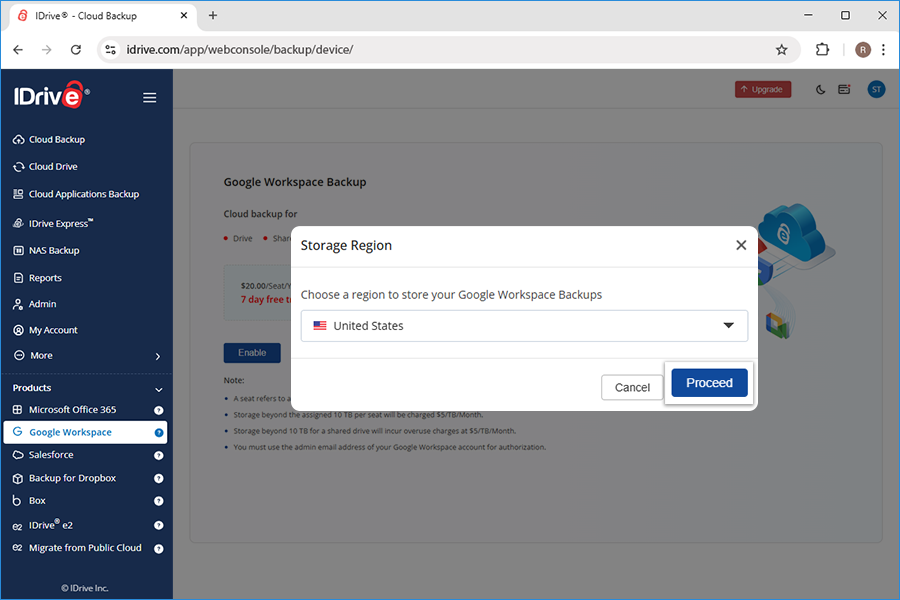Click the browser forward arrow
The width and height of the screenshot is (900, 600).
(46, 50)
